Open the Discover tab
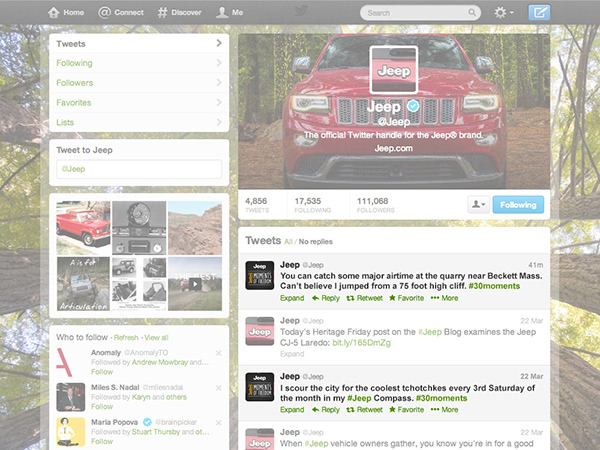Image resolution: width=600 pixels, height=450 pixels. tap(179, 13)
